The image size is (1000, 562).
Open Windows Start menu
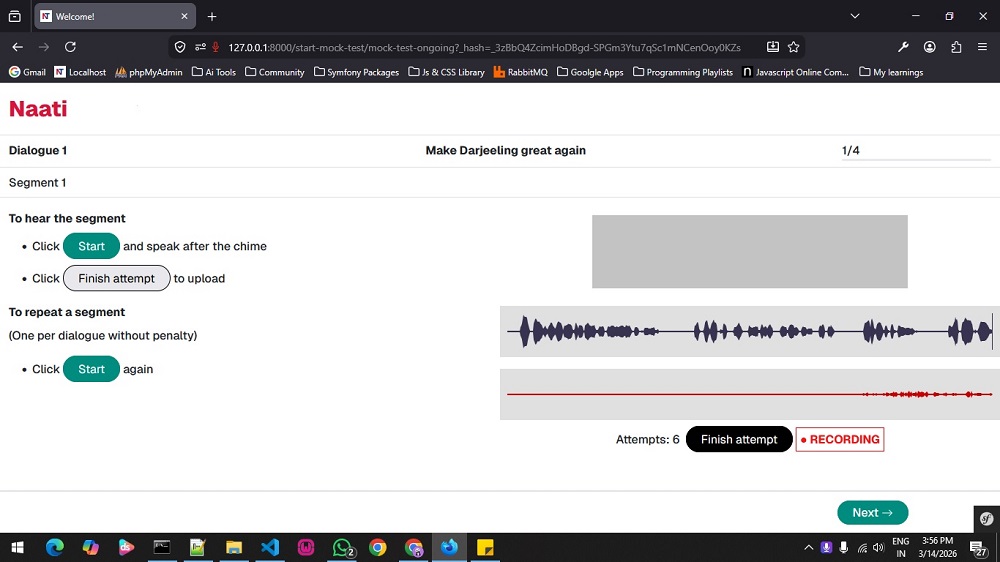[x=17, y=547]
